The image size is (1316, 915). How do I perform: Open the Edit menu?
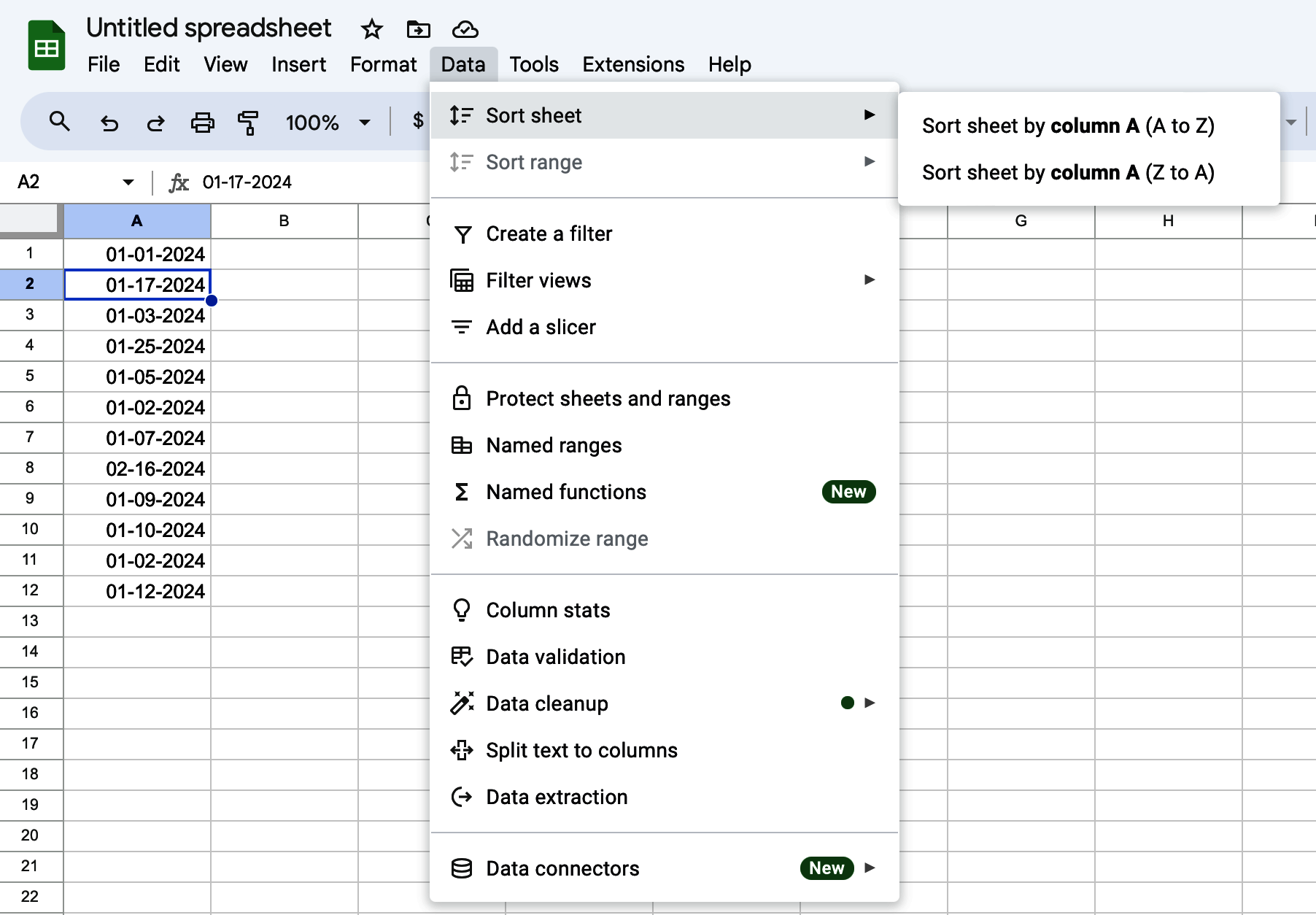tap(162, 64)
